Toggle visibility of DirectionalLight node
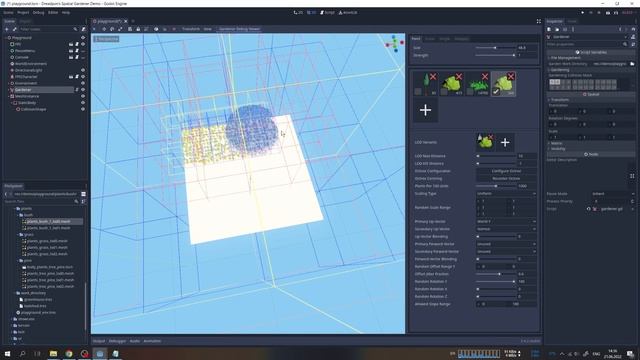This screenshot has width=640, height=360. 83,70
